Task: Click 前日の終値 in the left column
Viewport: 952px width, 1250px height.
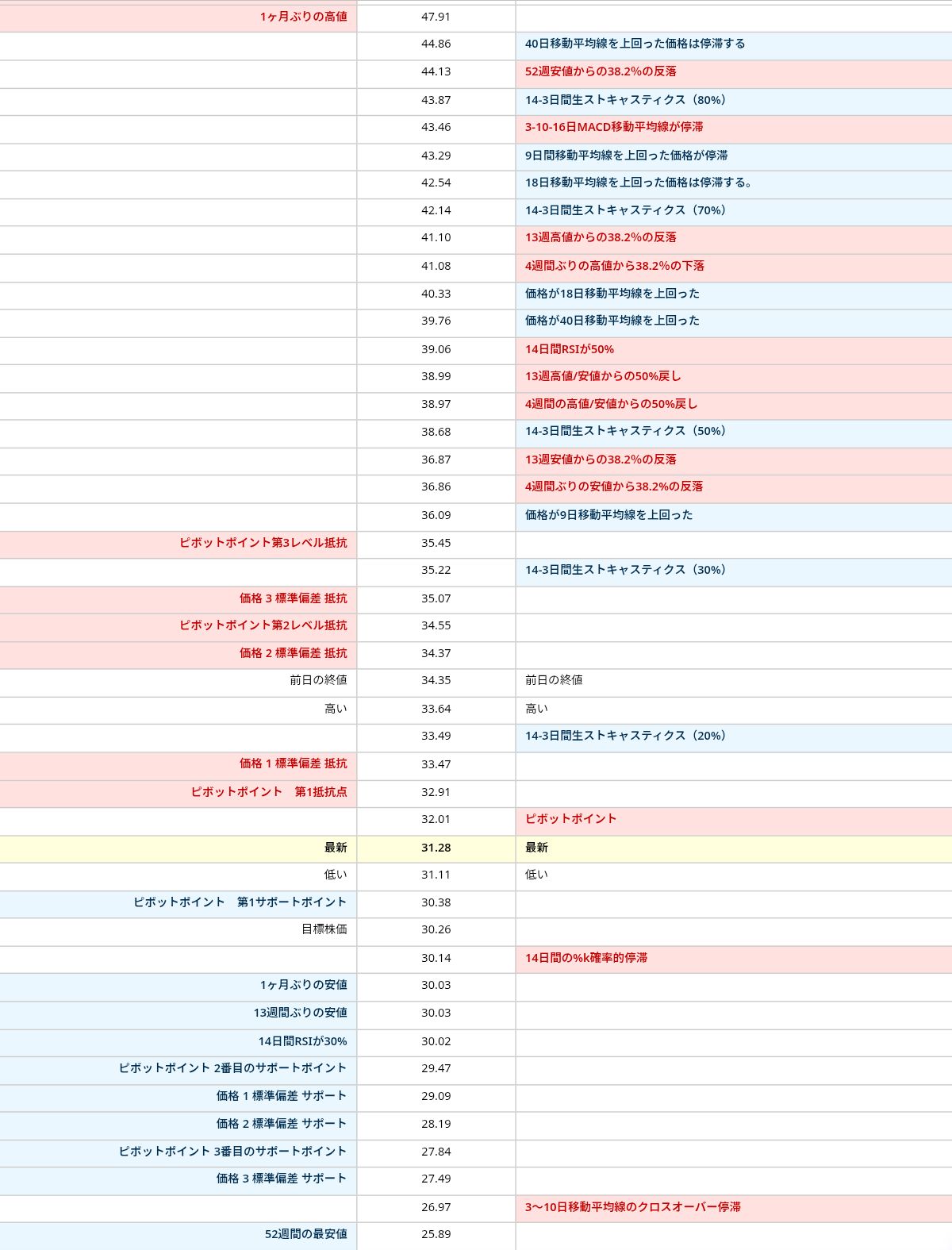Action: pyautogui.click(x=318, y=680)
